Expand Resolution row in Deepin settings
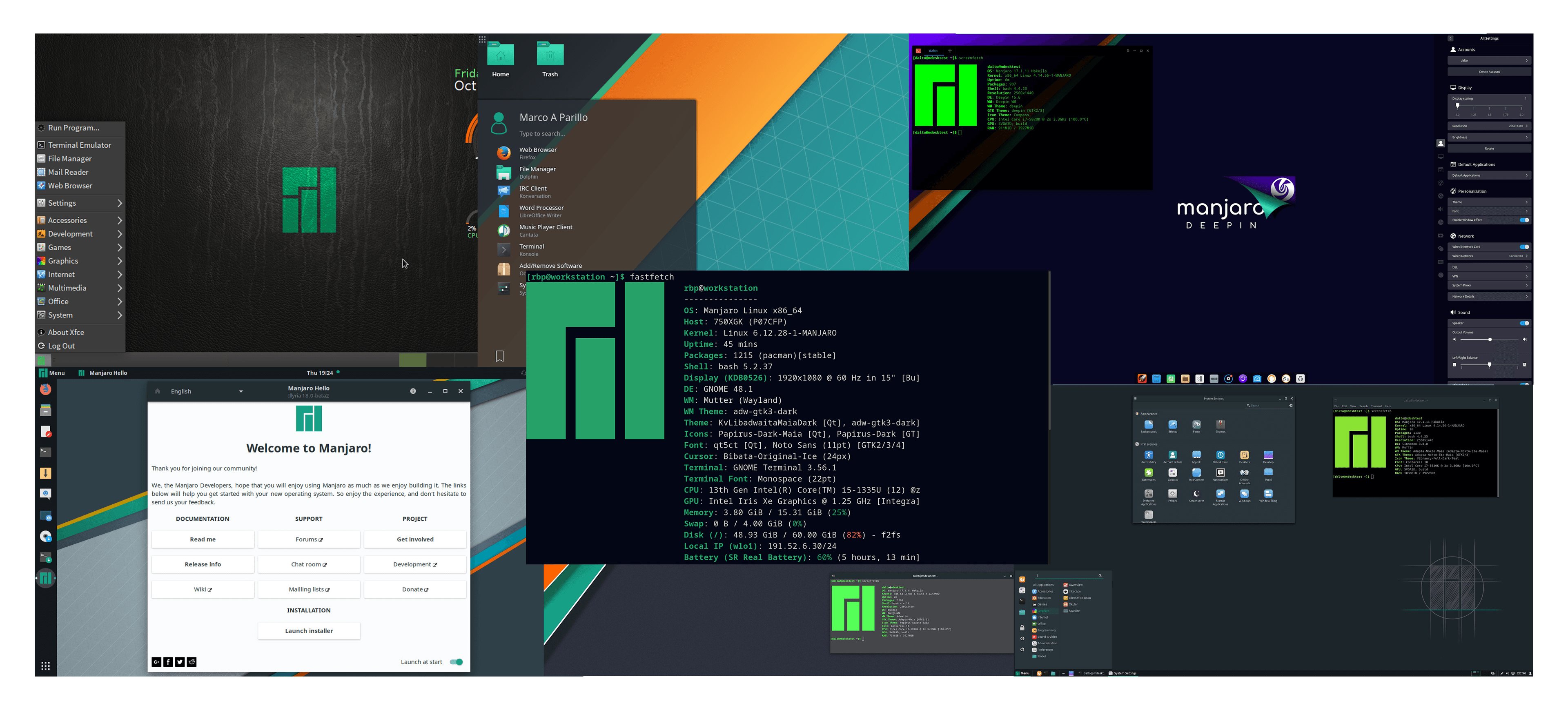This screenshot has height=710, width=1568. pos(1489,126)
